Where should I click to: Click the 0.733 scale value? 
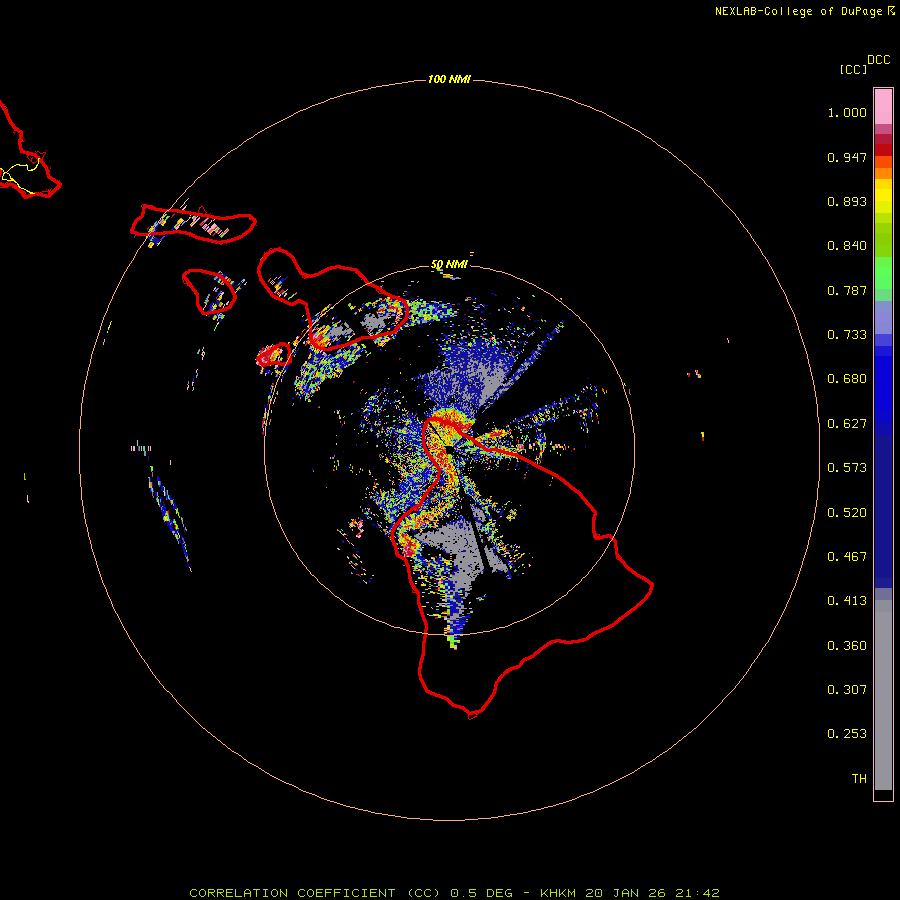[x=847, y=335]
